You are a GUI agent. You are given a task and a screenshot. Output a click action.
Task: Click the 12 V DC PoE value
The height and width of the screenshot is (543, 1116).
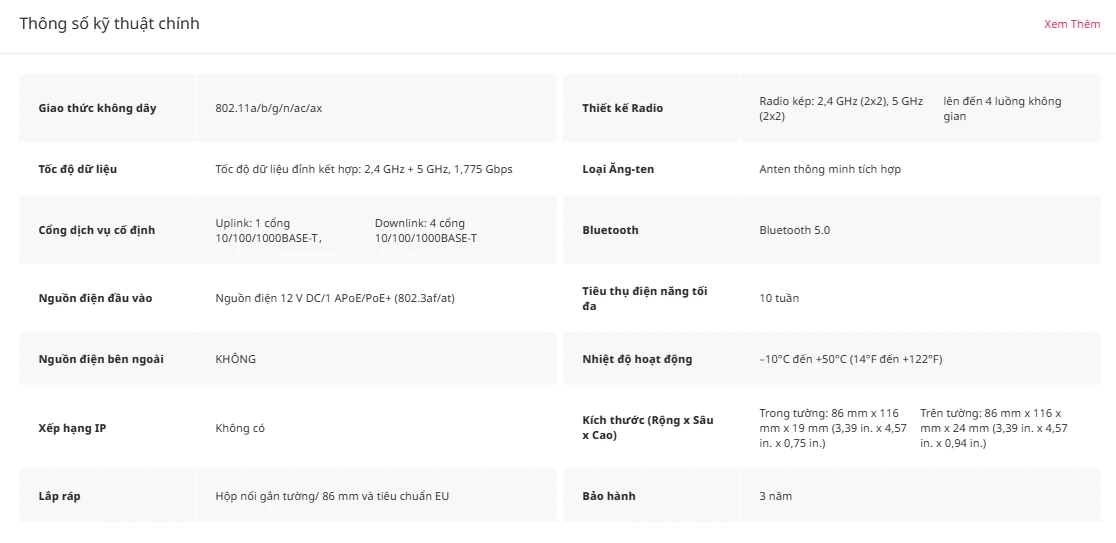(335, 298)
